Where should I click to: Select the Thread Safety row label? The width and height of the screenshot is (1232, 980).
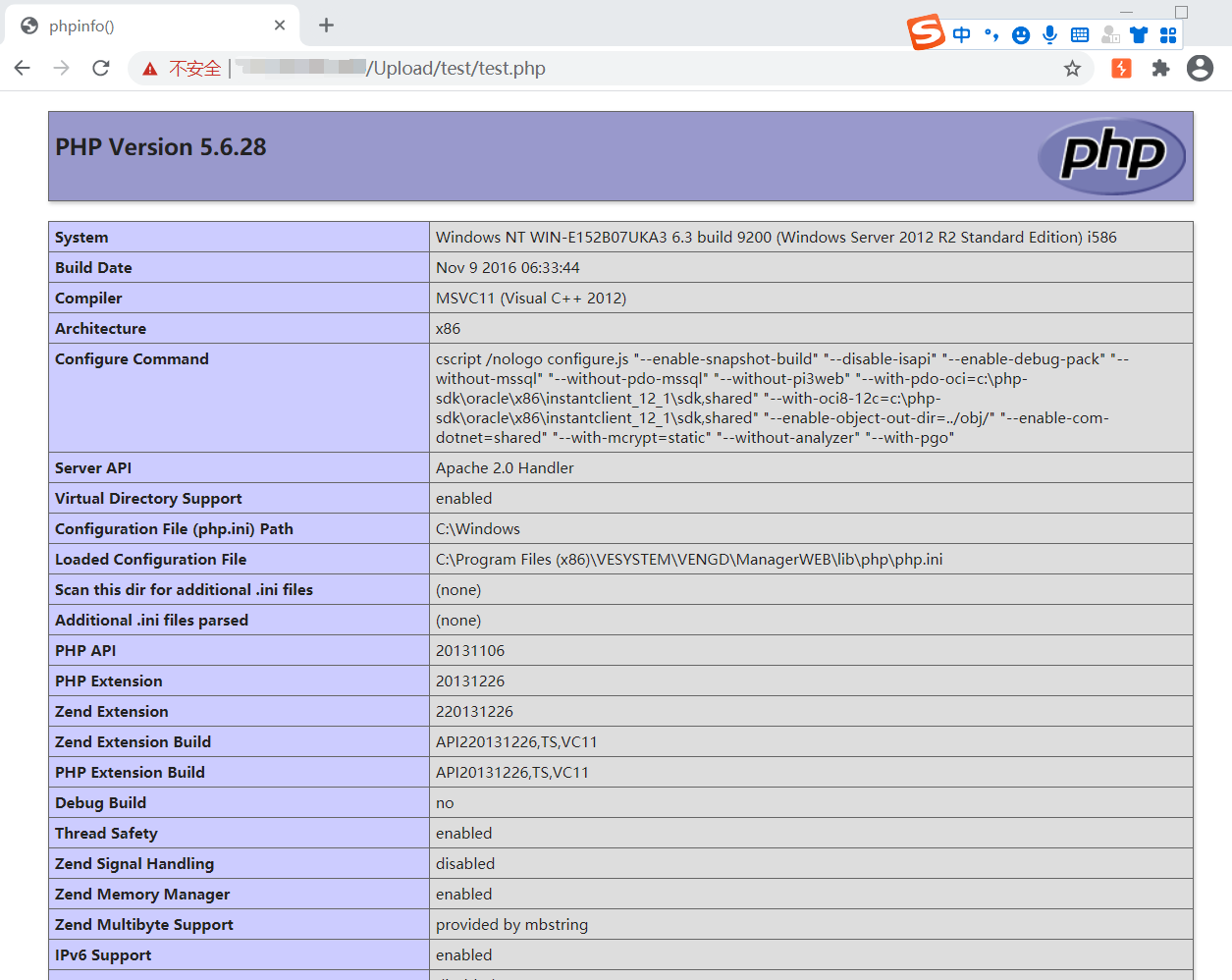(106, 834)
